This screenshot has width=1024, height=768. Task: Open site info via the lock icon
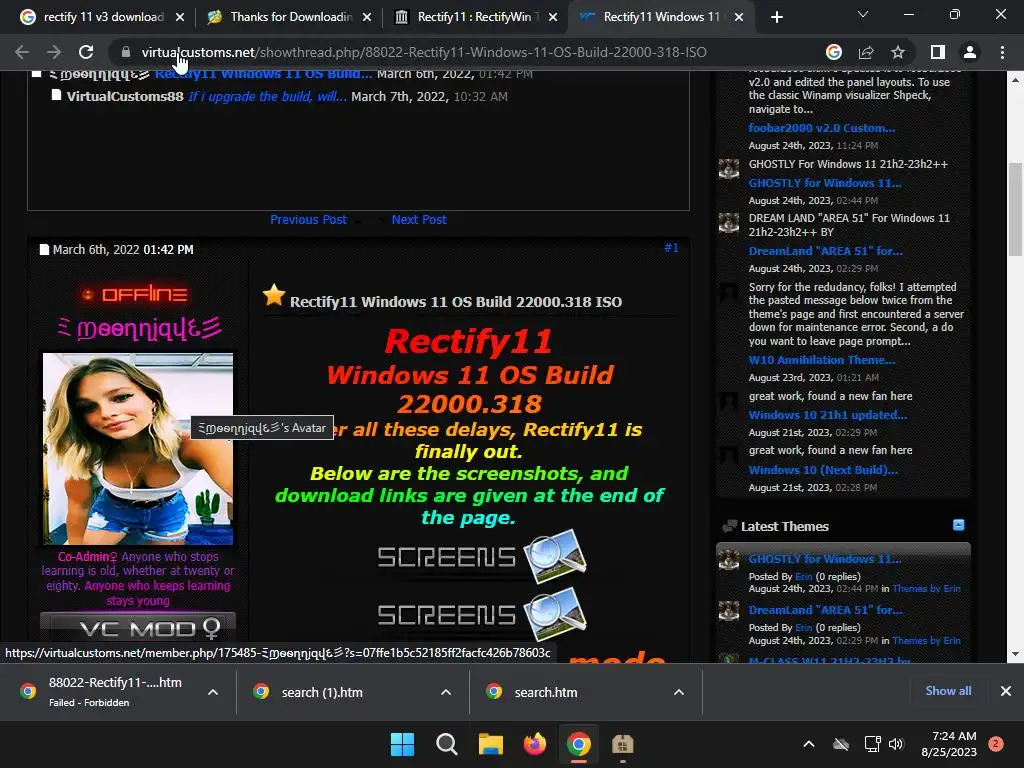pos(126,52)
